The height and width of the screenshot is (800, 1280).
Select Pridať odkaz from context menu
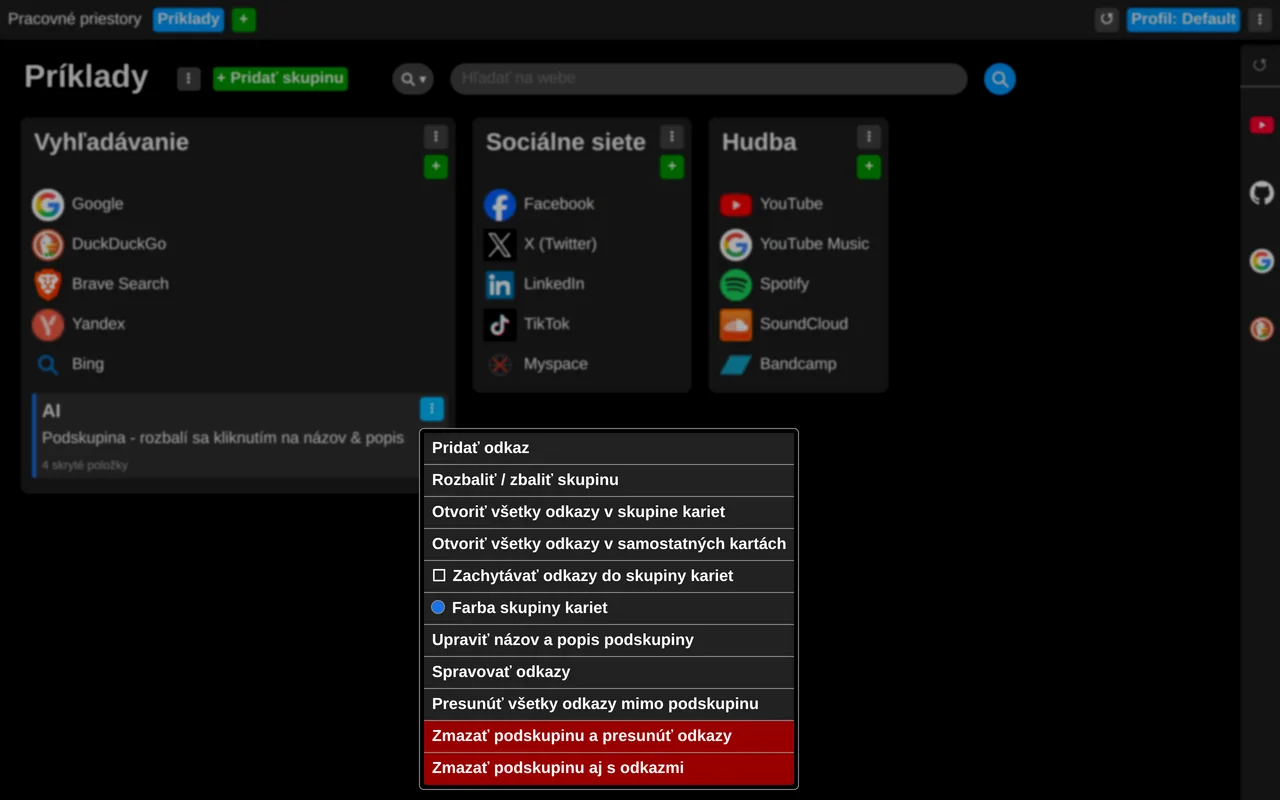tap(608, 448)
